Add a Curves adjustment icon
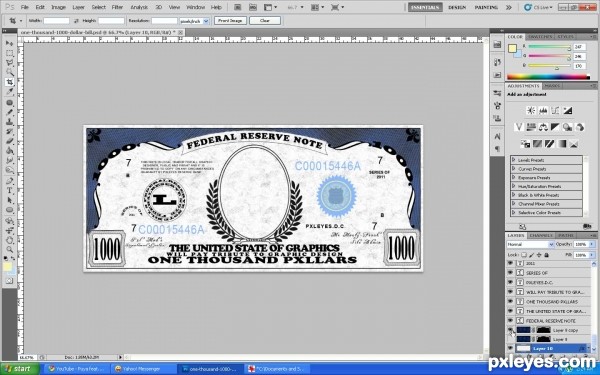600x375 pixels. (x=555, y=111)
